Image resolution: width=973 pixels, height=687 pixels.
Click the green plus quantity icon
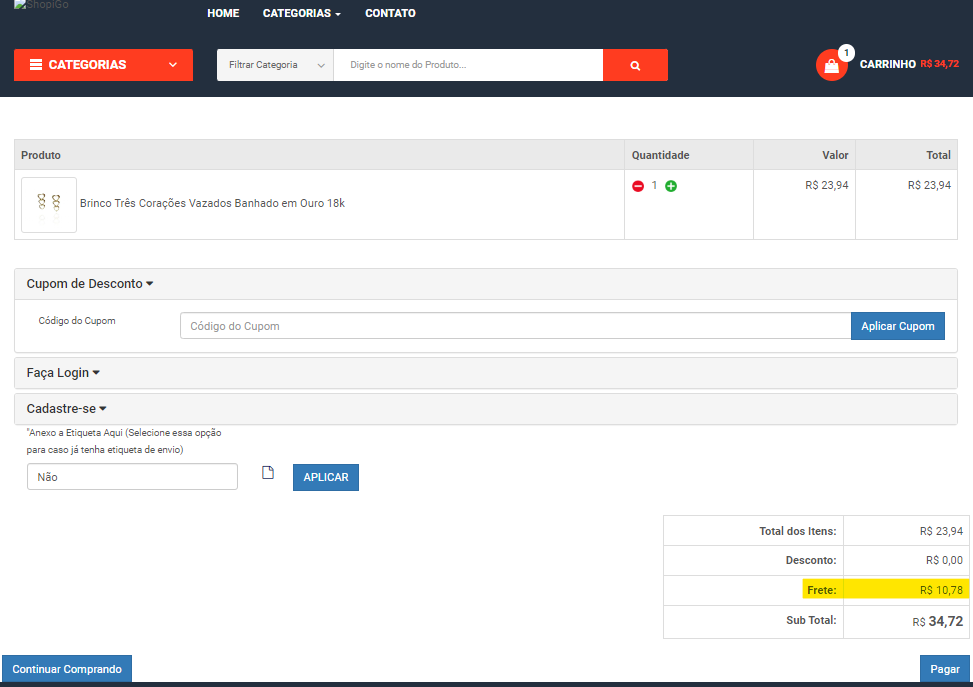pos(671,186)
